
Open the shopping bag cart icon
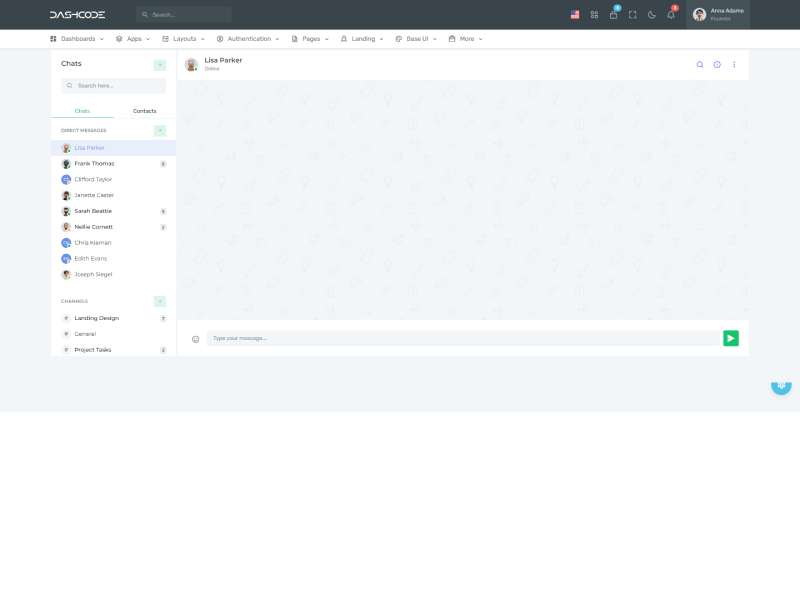[x=613, y=15]
